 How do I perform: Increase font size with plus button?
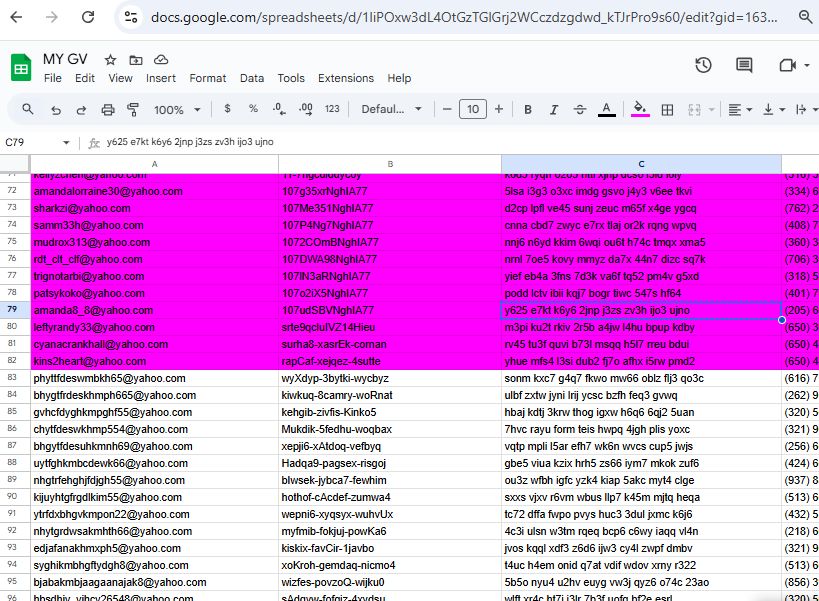click(499, 109)
